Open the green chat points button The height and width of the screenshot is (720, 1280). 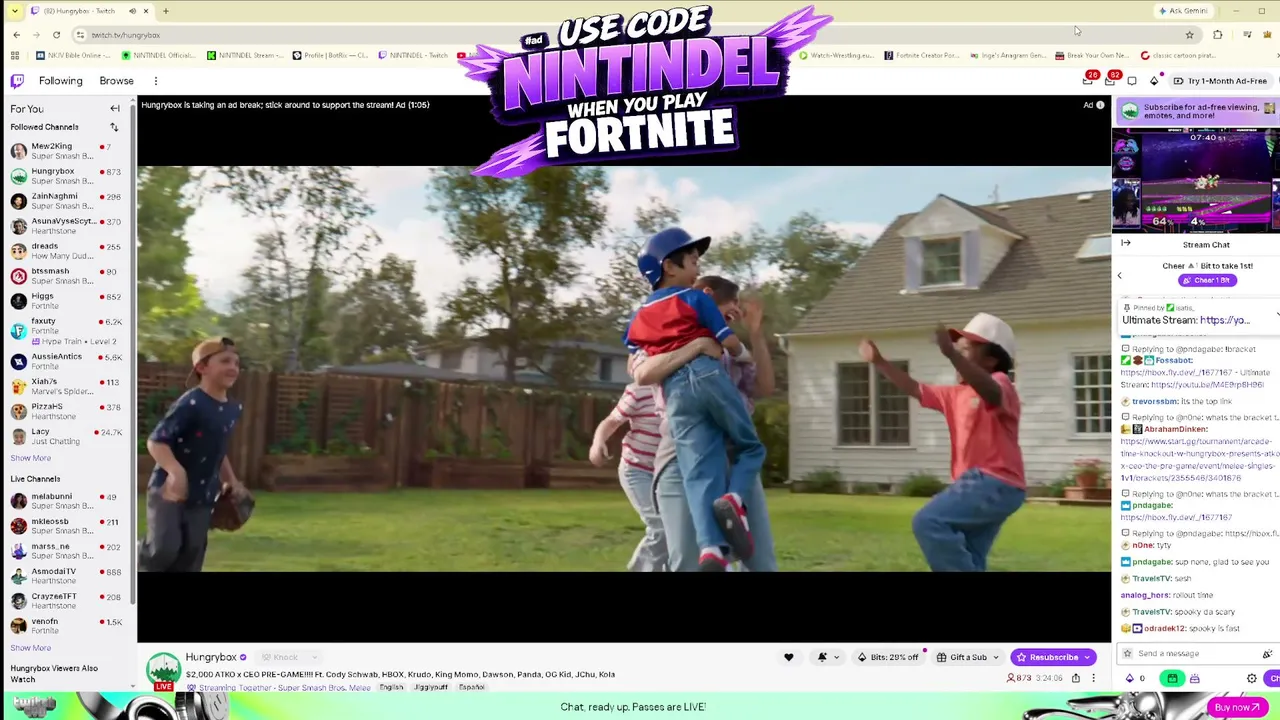(x=1173, y=678)
